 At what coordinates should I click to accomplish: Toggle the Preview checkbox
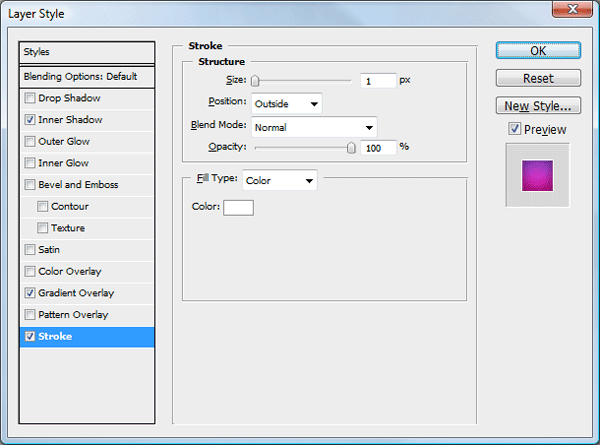(515, 129)
